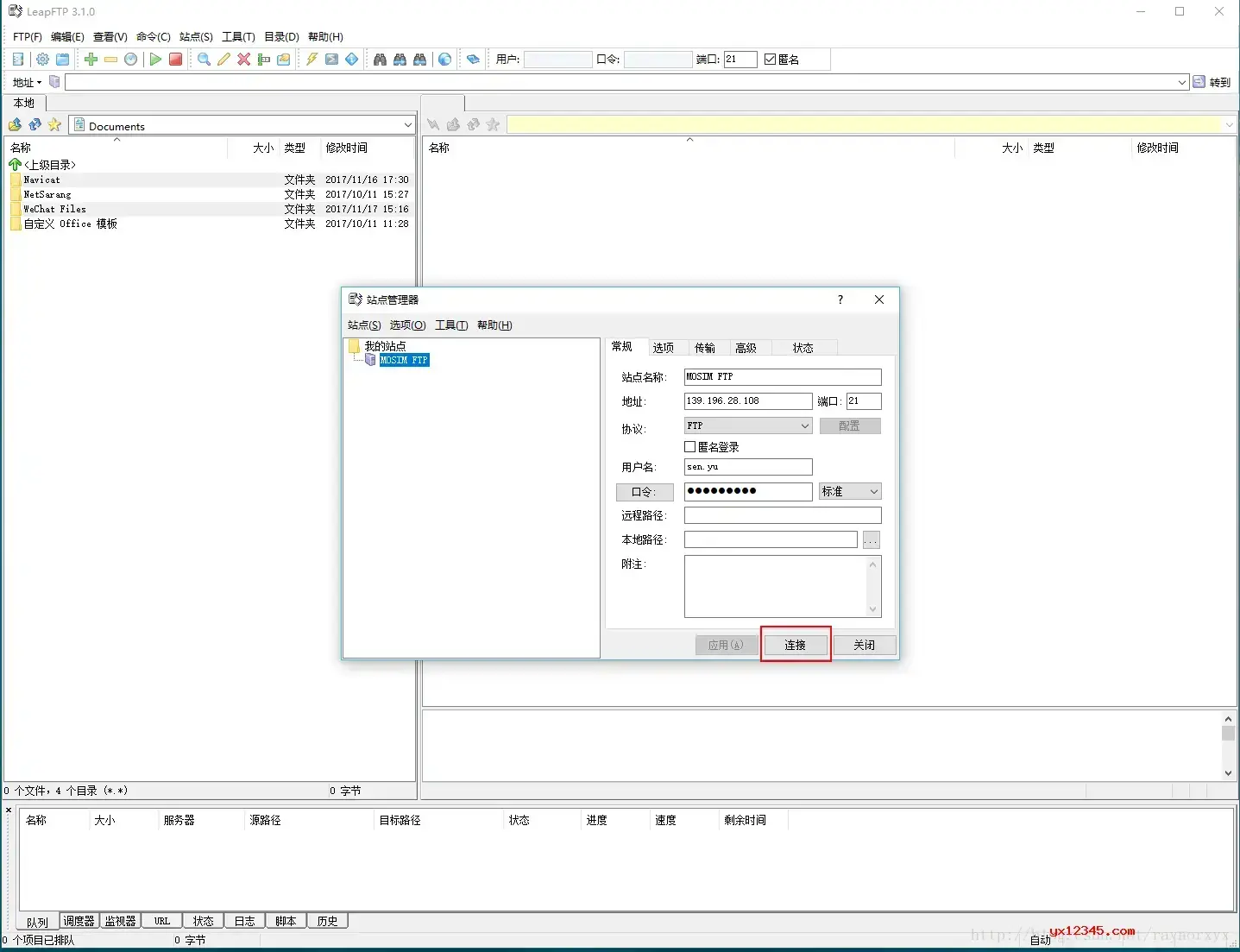Click the local pane favorites star

pos(54,125)
